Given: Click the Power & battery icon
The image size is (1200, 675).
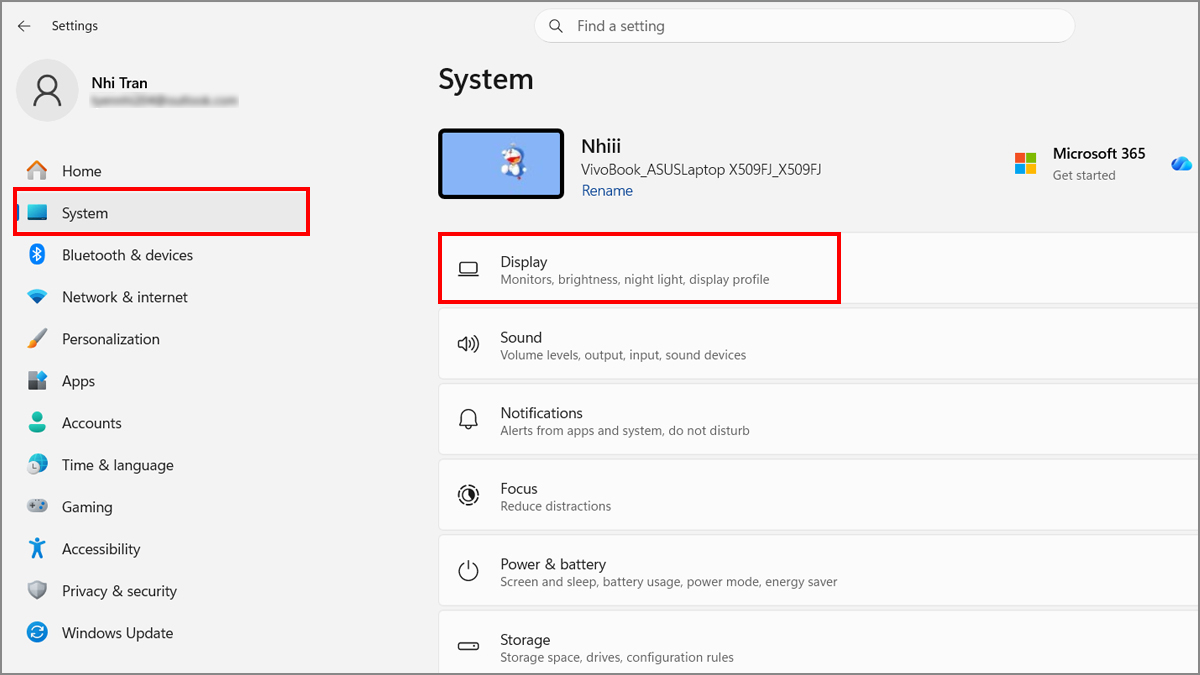Looking at the screenshot, I should coord(468,571).
